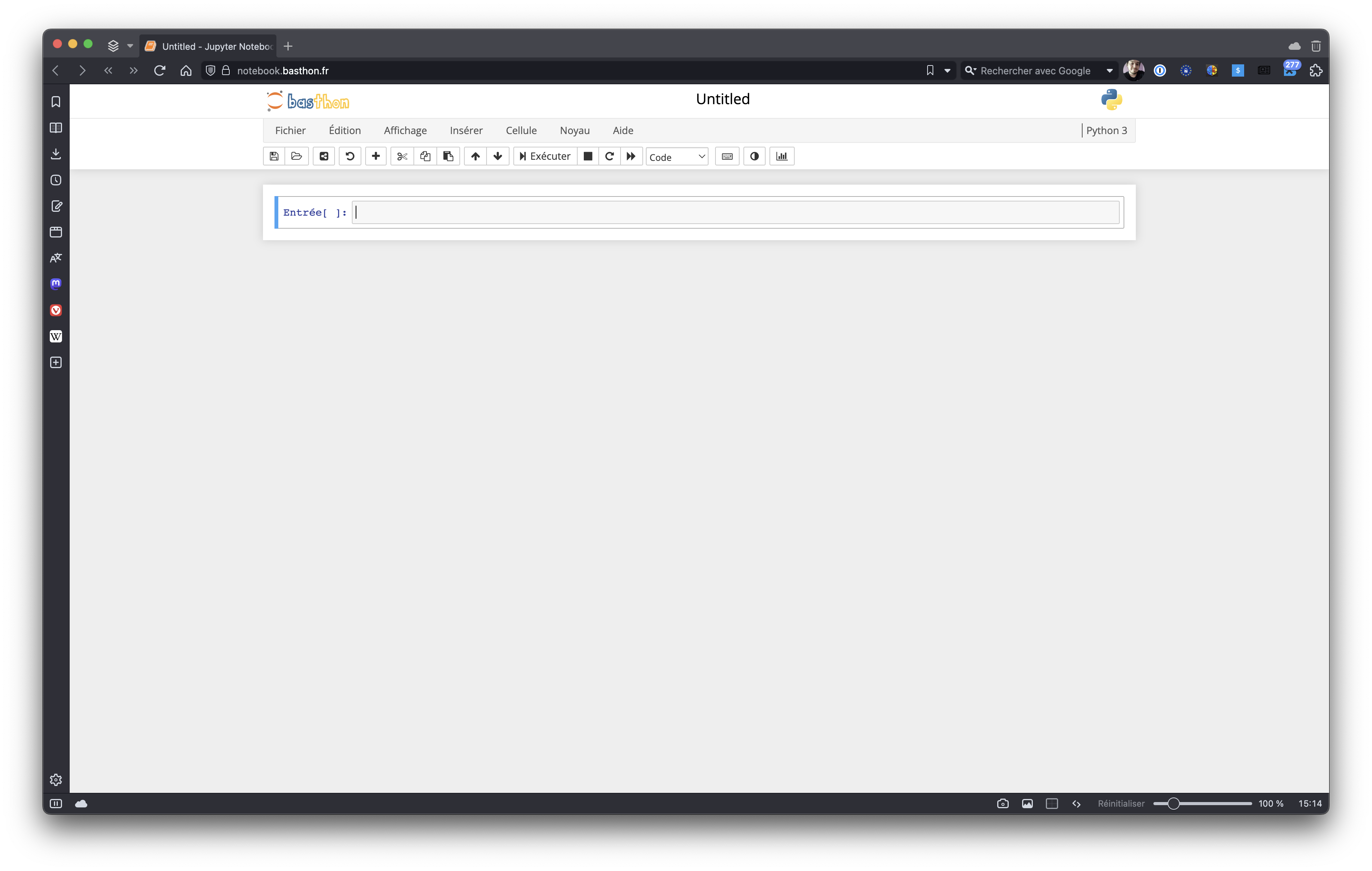Restart kernel and run all cells
1372x871 pixels.
pos(631,156)
